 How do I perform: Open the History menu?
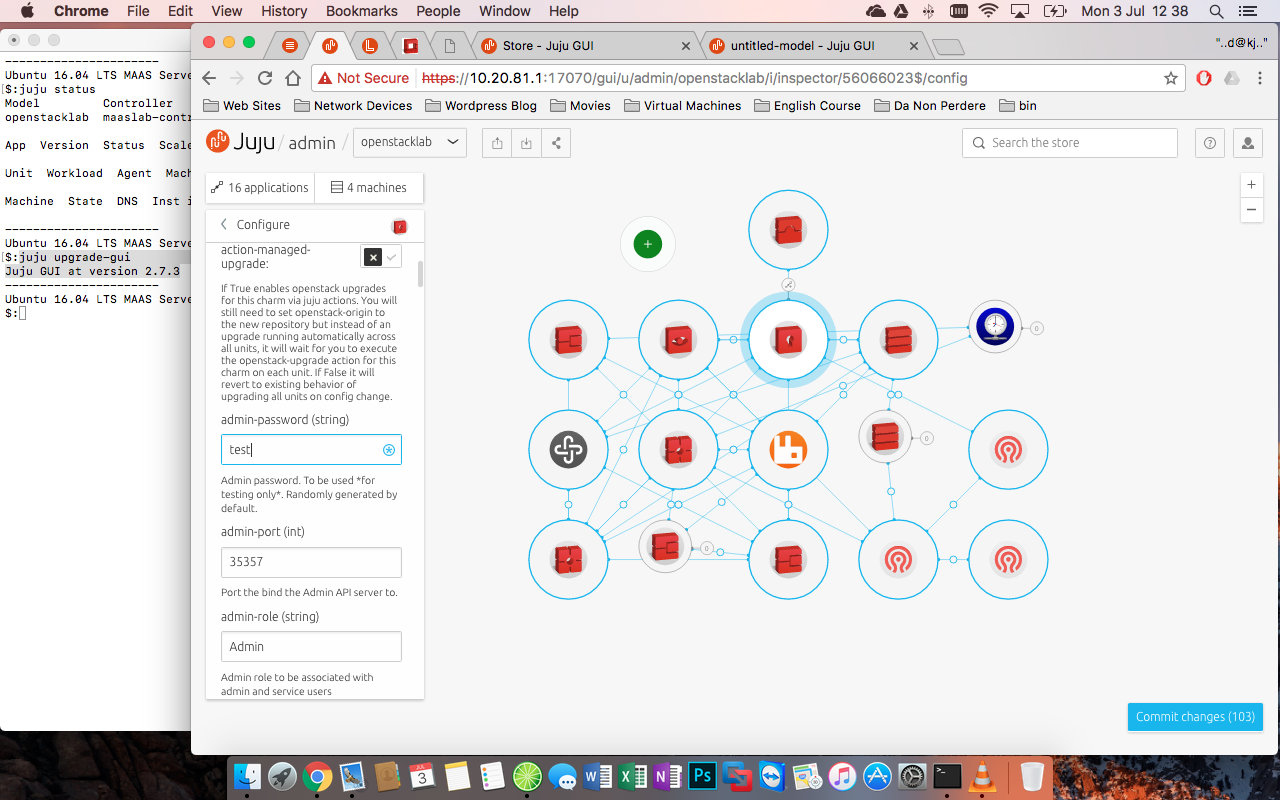284,11
